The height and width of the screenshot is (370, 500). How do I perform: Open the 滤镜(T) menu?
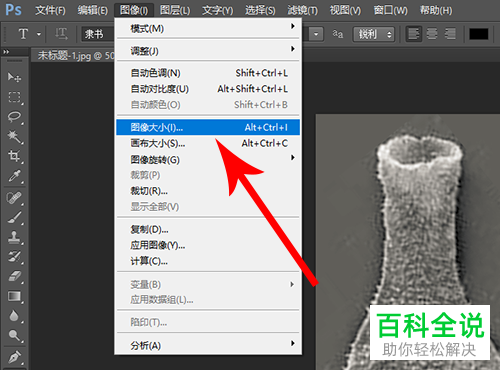(303, 10)
